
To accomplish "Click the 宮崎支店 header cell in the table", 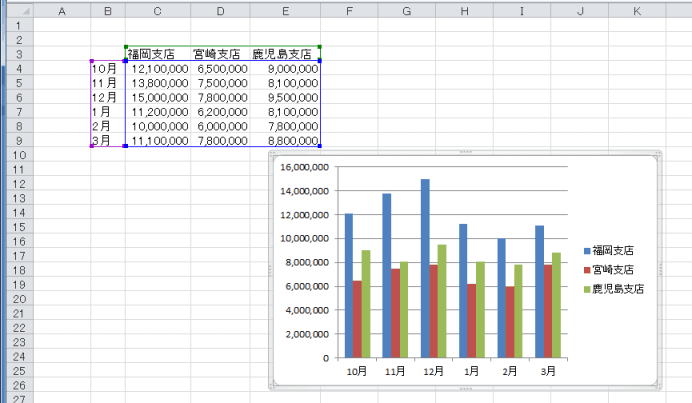I will [220, 54].
